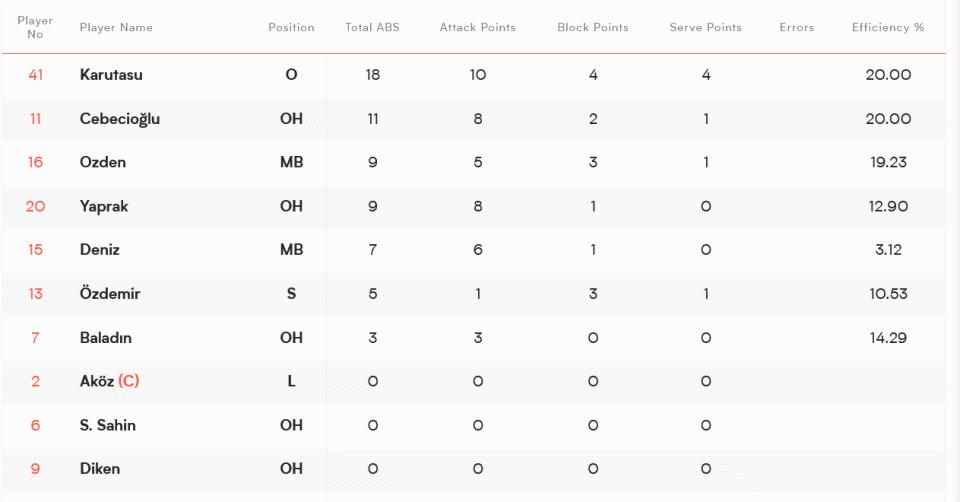Open captain Aköz (C) row
Viewport: 960px width, 502px height.
pos(474,381)
